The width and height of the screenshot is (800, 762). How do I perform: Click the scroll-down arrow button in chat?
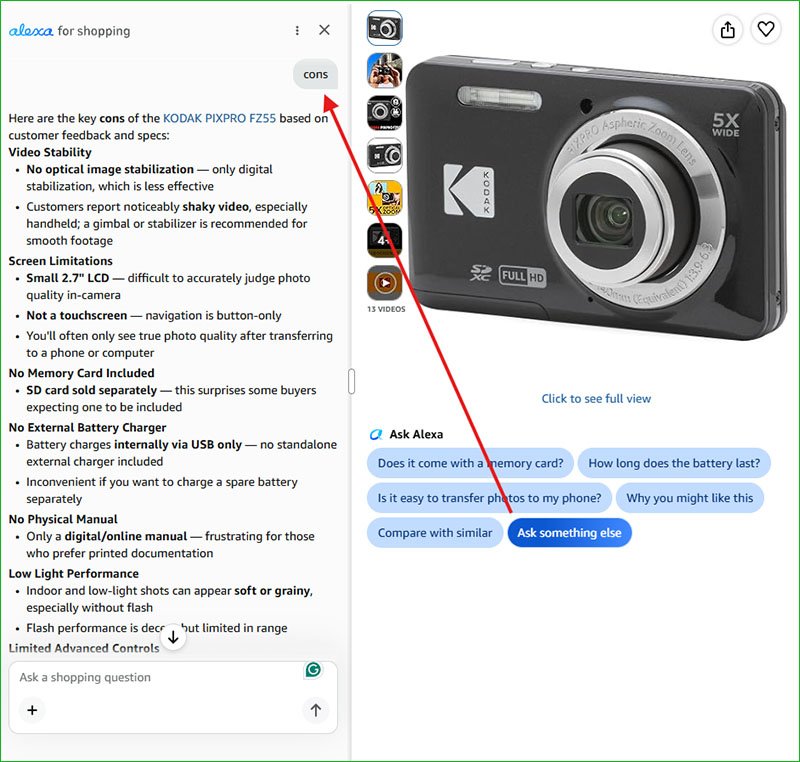click(x=173, y=637)
